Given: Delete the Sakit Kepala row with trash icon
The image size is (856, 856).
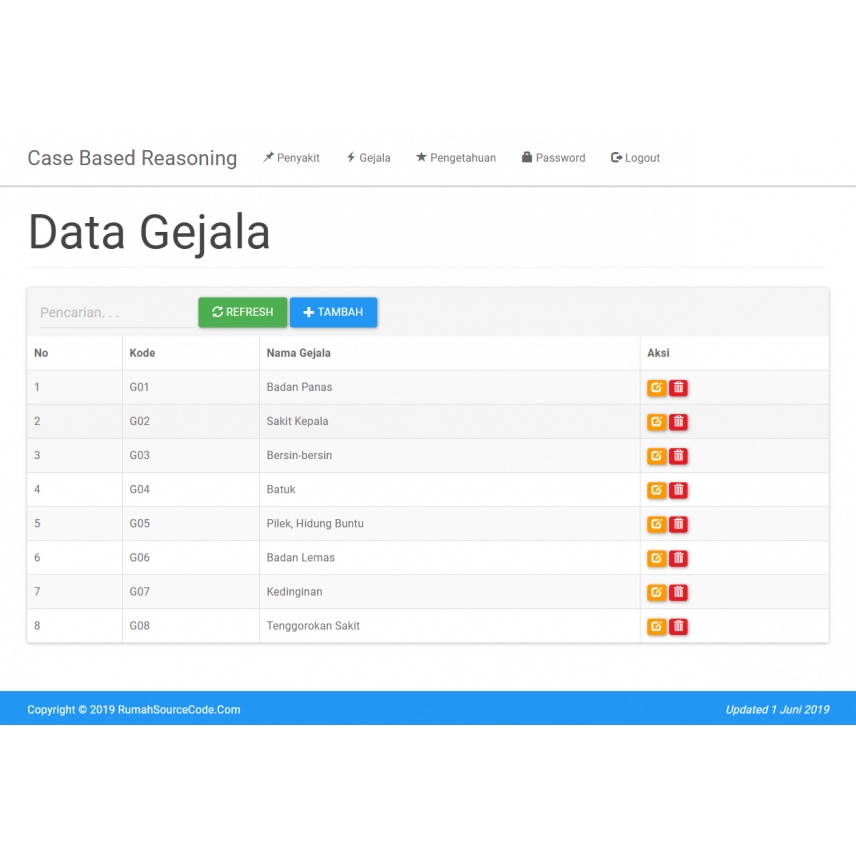Looking at the screenshot, I should tap(678, 422).
